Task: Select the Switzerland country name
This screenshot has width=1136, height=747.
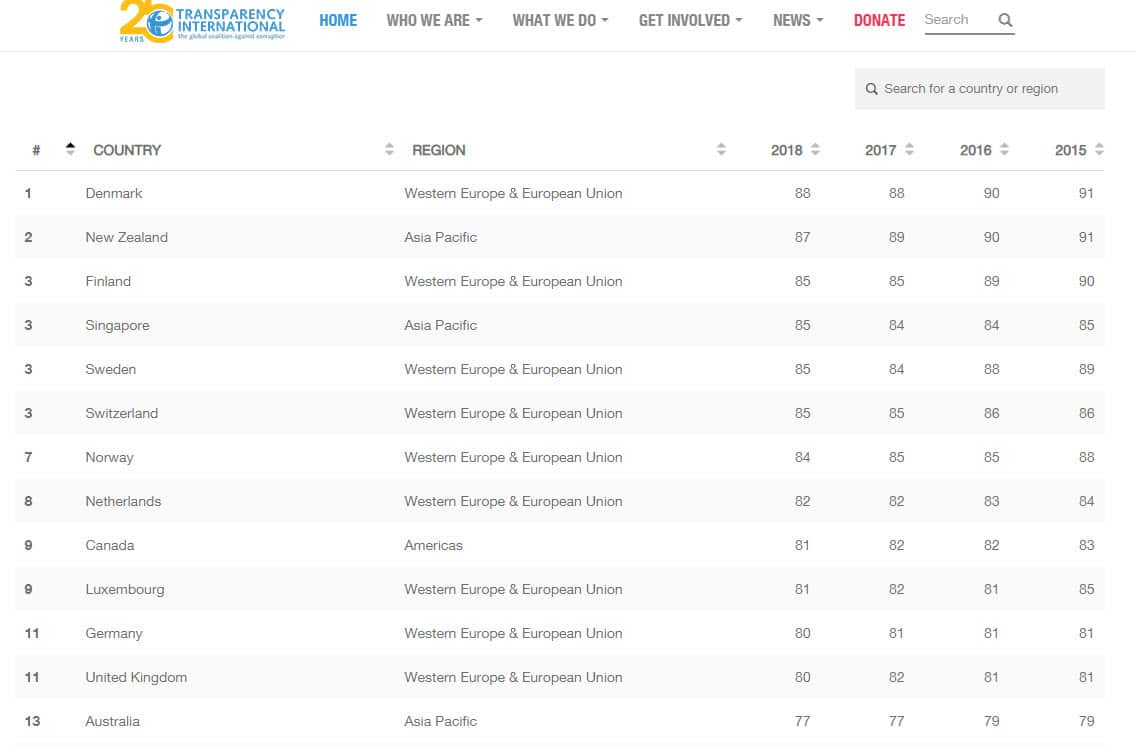Action: tap(121, 413)
